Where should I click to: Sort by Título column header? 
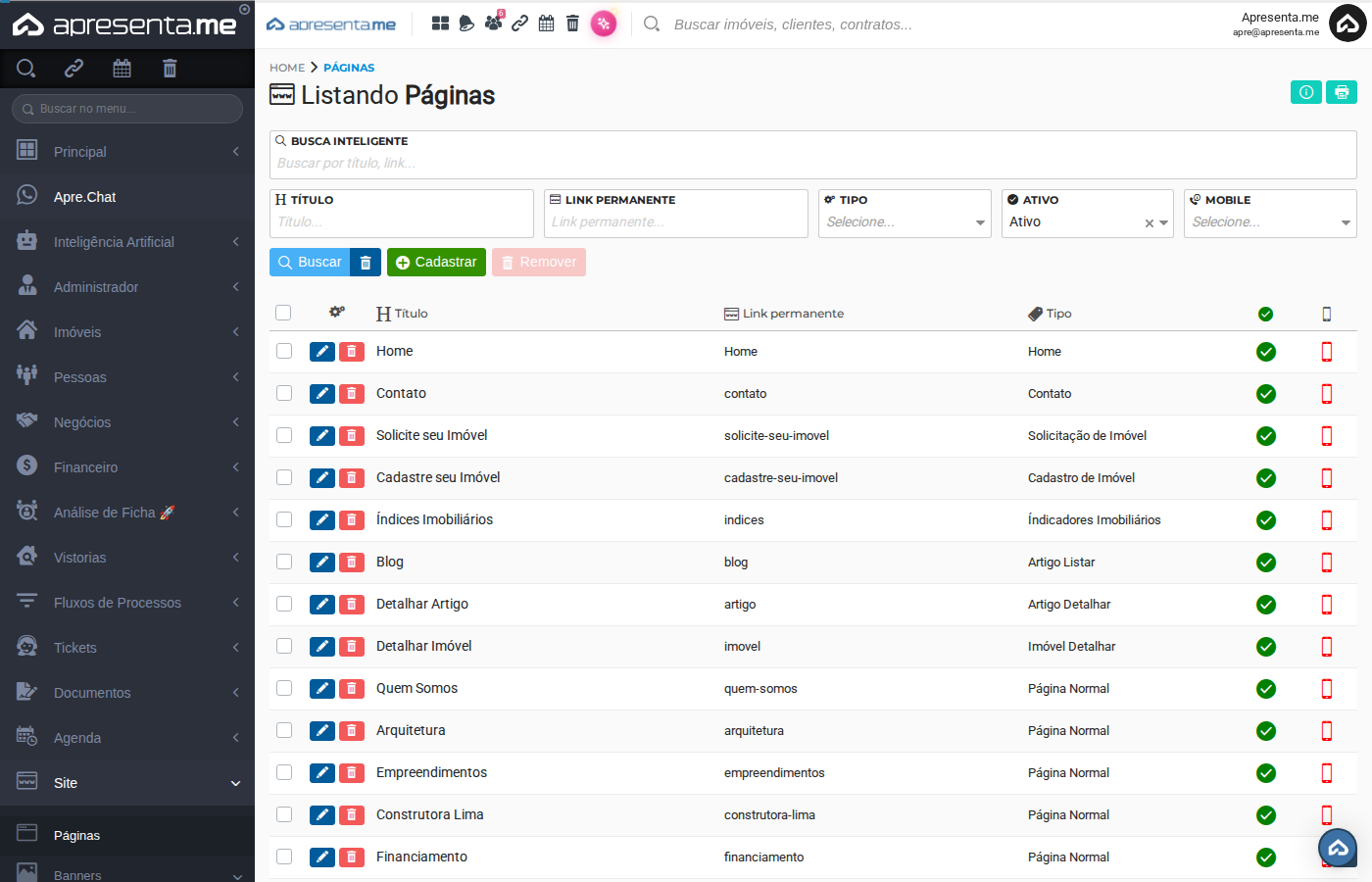click(x=402, y=314)
